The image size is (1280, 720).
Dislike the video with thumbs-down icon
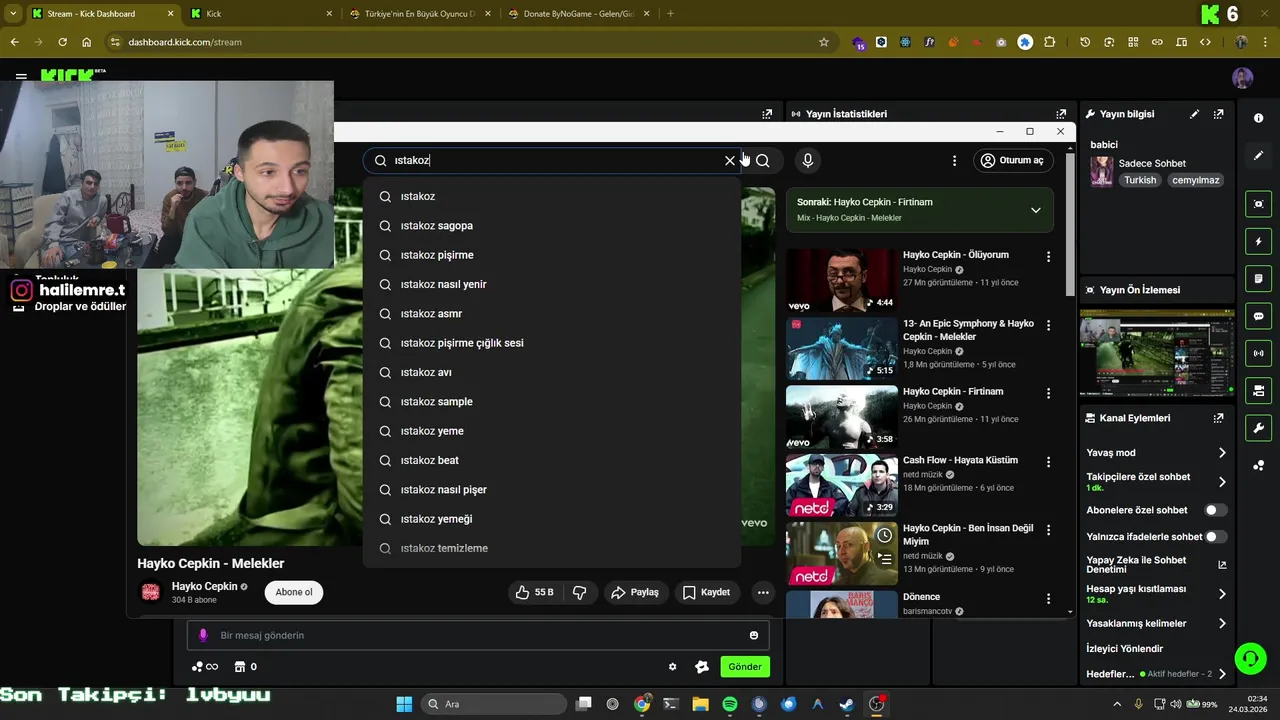point(579,592)
